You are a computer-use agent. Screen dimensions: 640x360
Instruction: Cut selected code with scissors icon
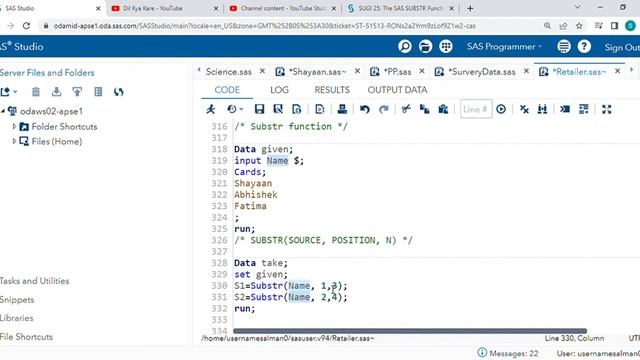(x=406, y=109)
